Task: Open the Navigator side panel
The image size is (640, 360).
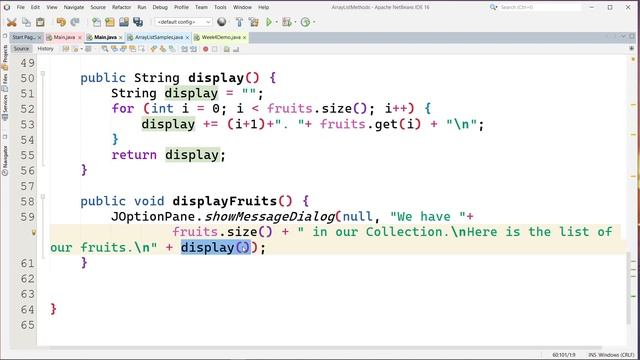Action: tap(5, 160)
